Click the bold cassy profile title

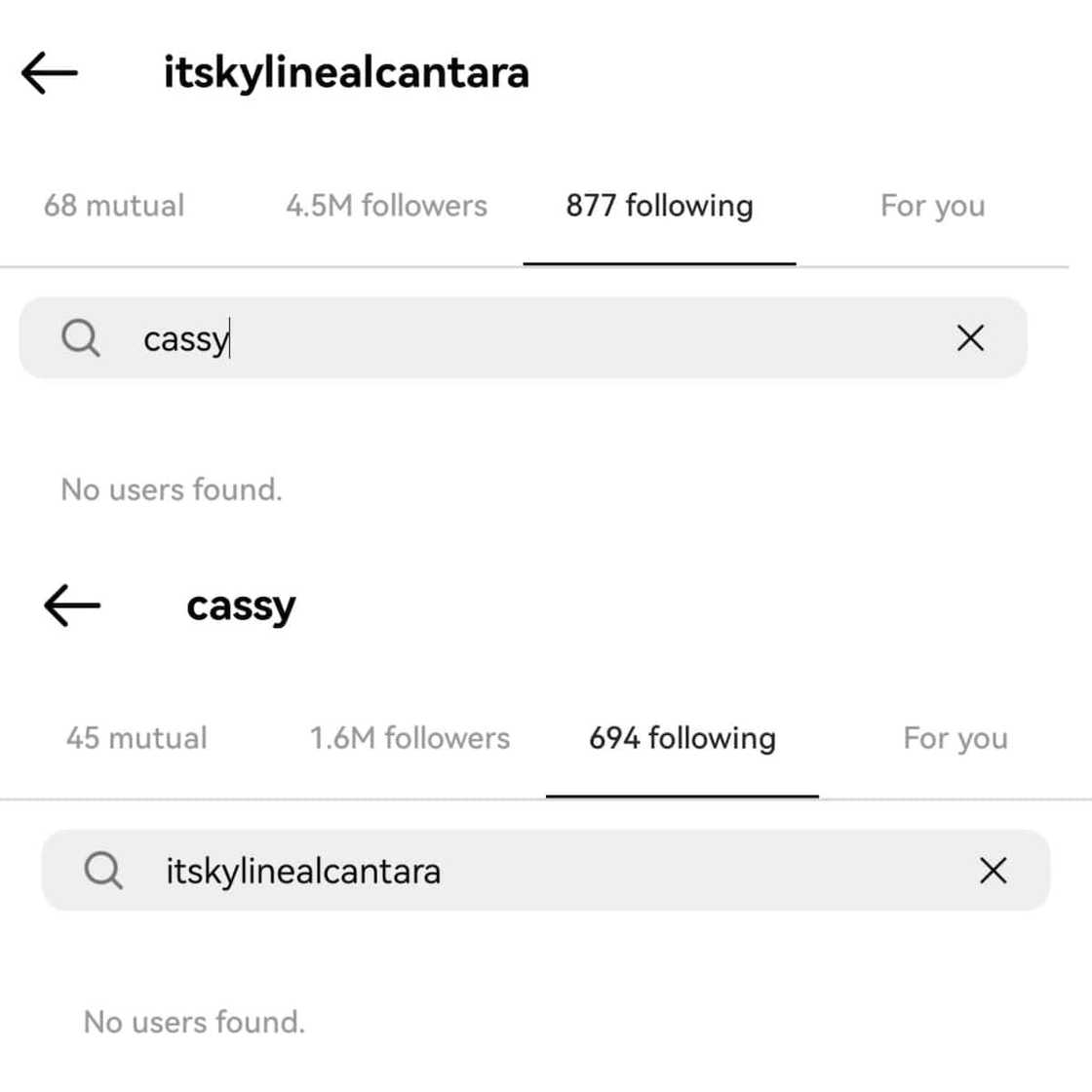coord(241,606)
